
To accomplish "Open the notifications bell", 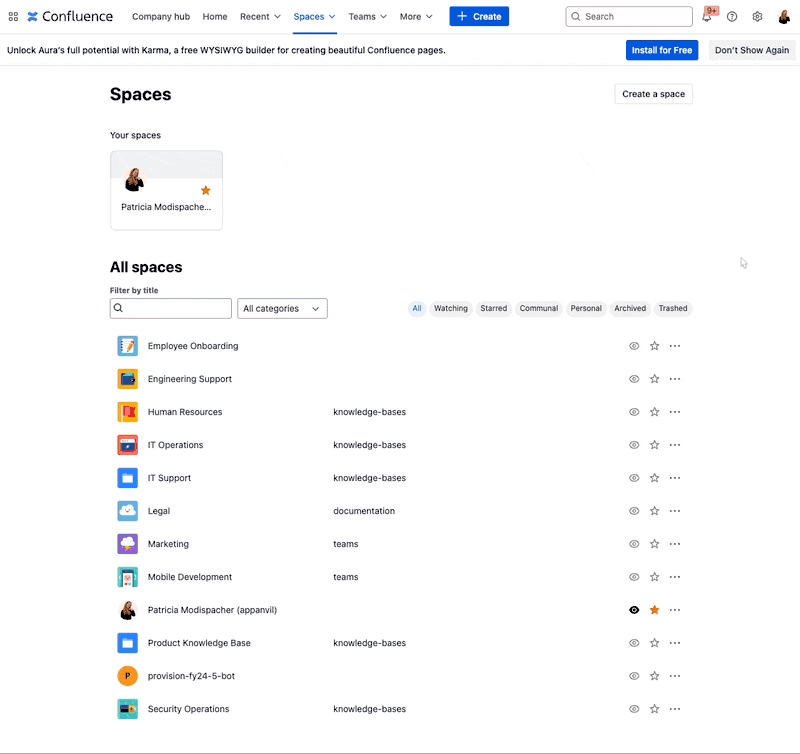I will point(706,16).
